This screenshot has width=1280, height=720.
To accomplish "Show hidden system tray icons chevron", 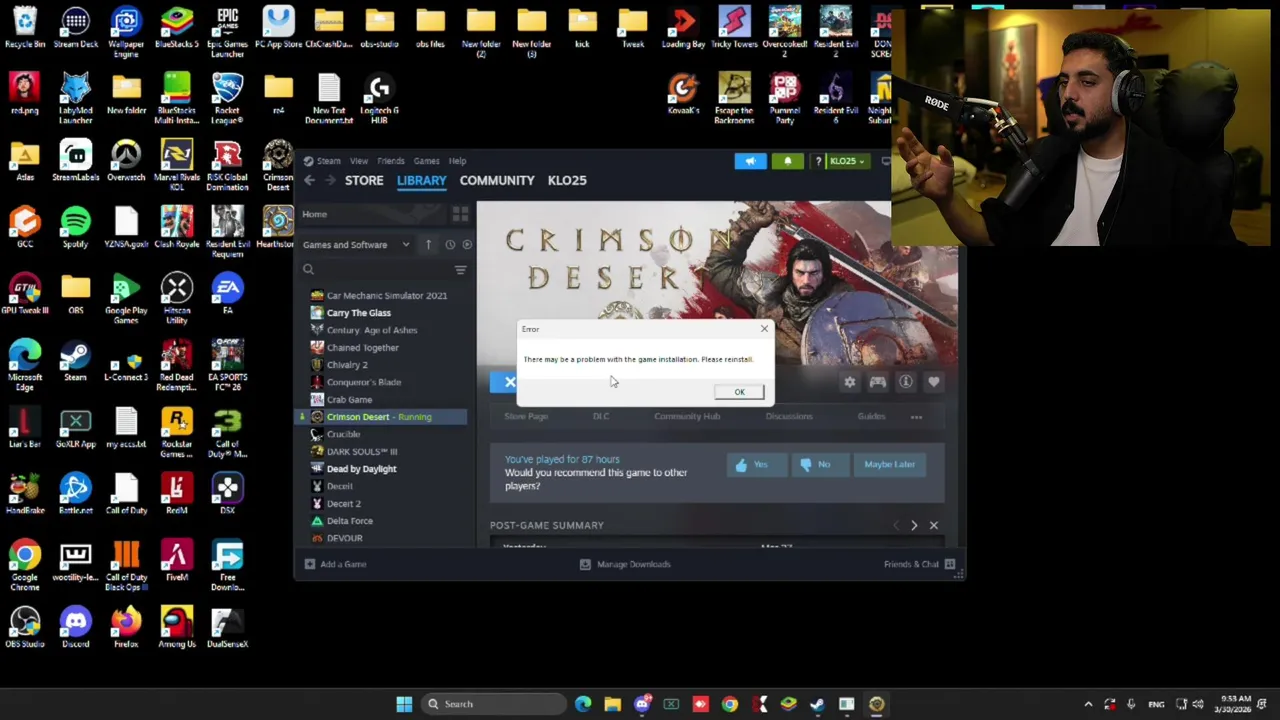I will [x=1088, y=704].
